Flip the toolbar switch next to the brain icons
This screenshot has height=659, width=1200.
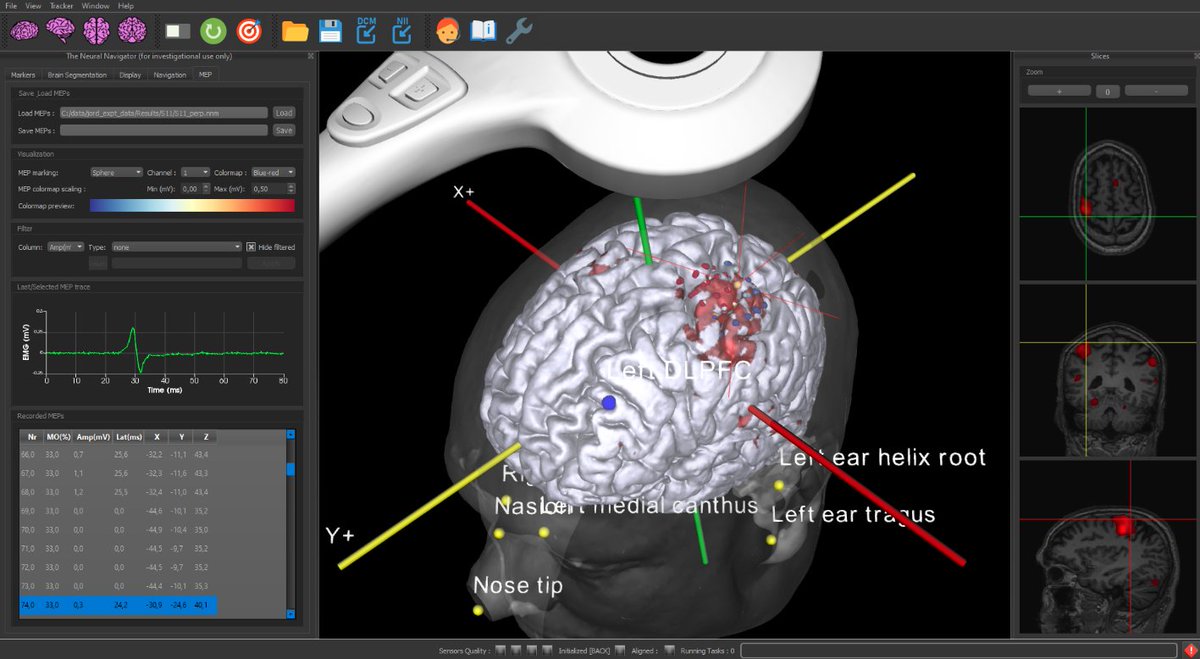pyautogui.click(x=178, y=32)
